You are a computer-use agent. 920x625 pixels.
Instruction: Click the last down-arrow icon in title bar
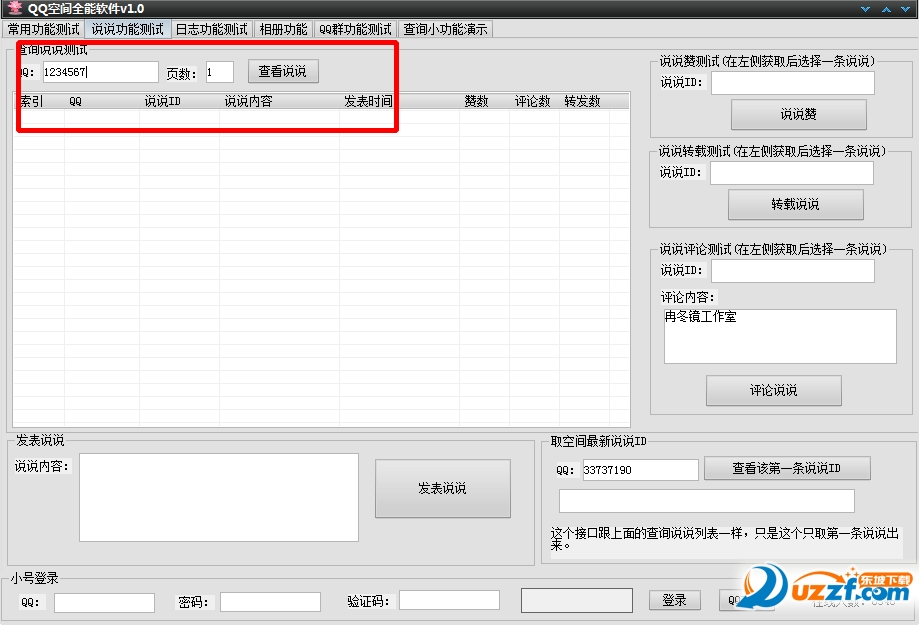[x=905, y=9]
